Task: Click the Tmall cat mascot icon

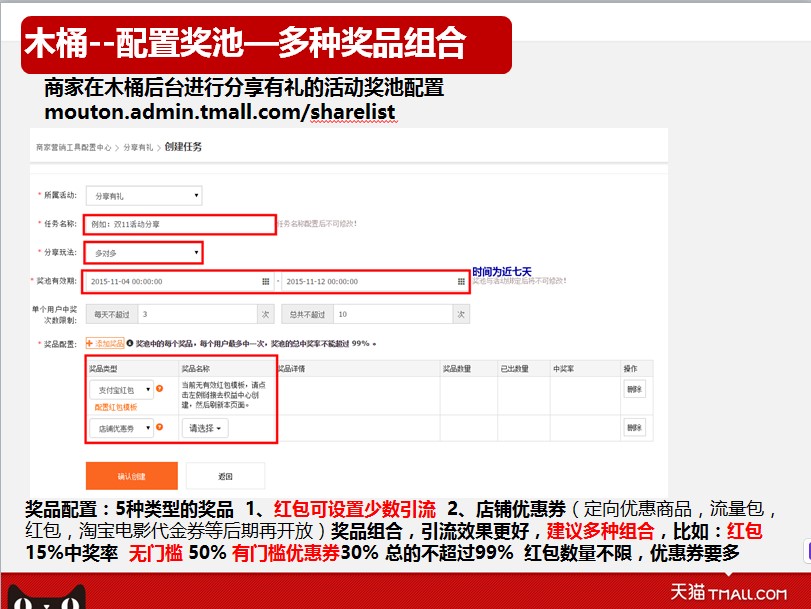Action: [x=47, y=597]
